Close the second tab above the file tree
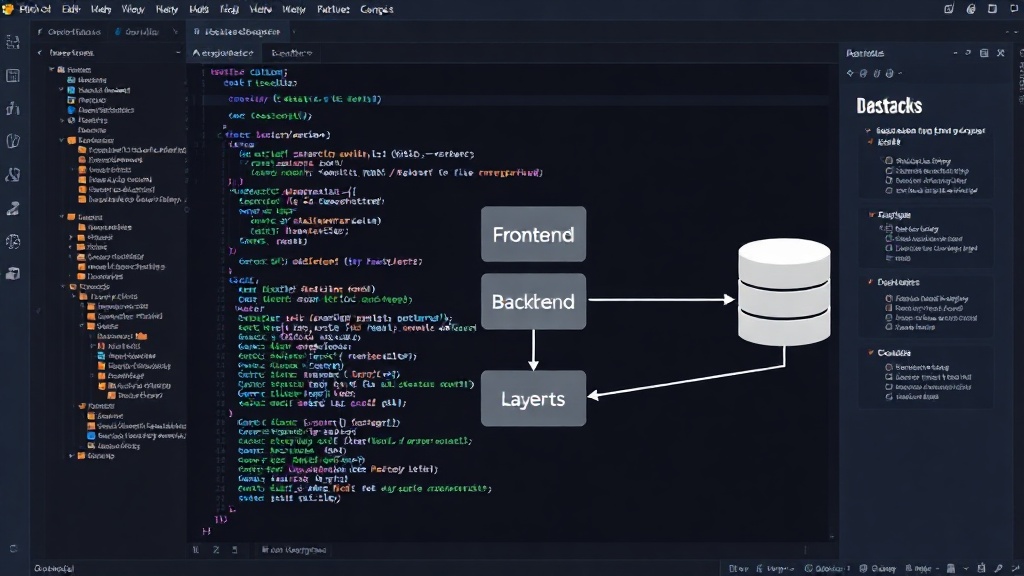This screenshot has width=1024, height=576. tap(175, 31)
